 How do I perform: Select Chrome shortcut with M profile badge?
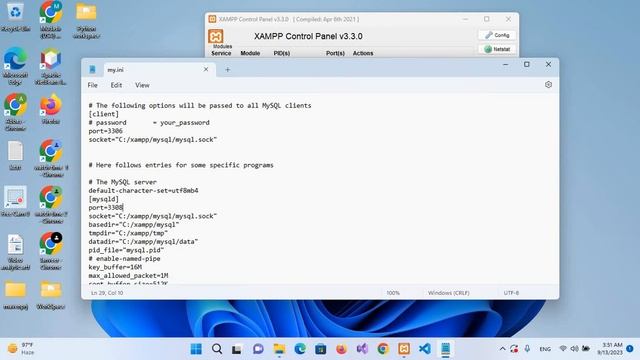click(51, 19)
